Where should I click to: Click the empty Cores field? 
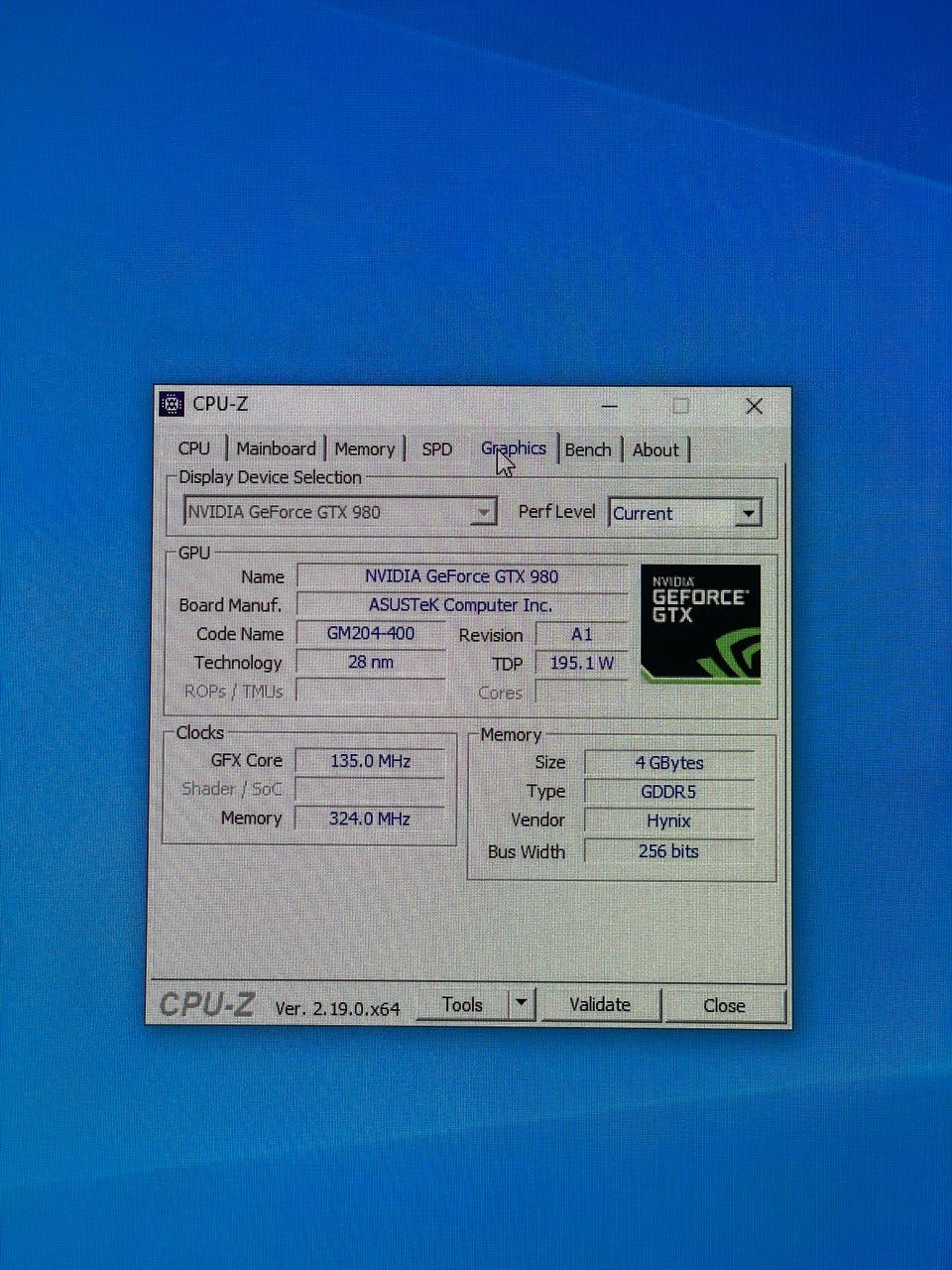point(581,692)
